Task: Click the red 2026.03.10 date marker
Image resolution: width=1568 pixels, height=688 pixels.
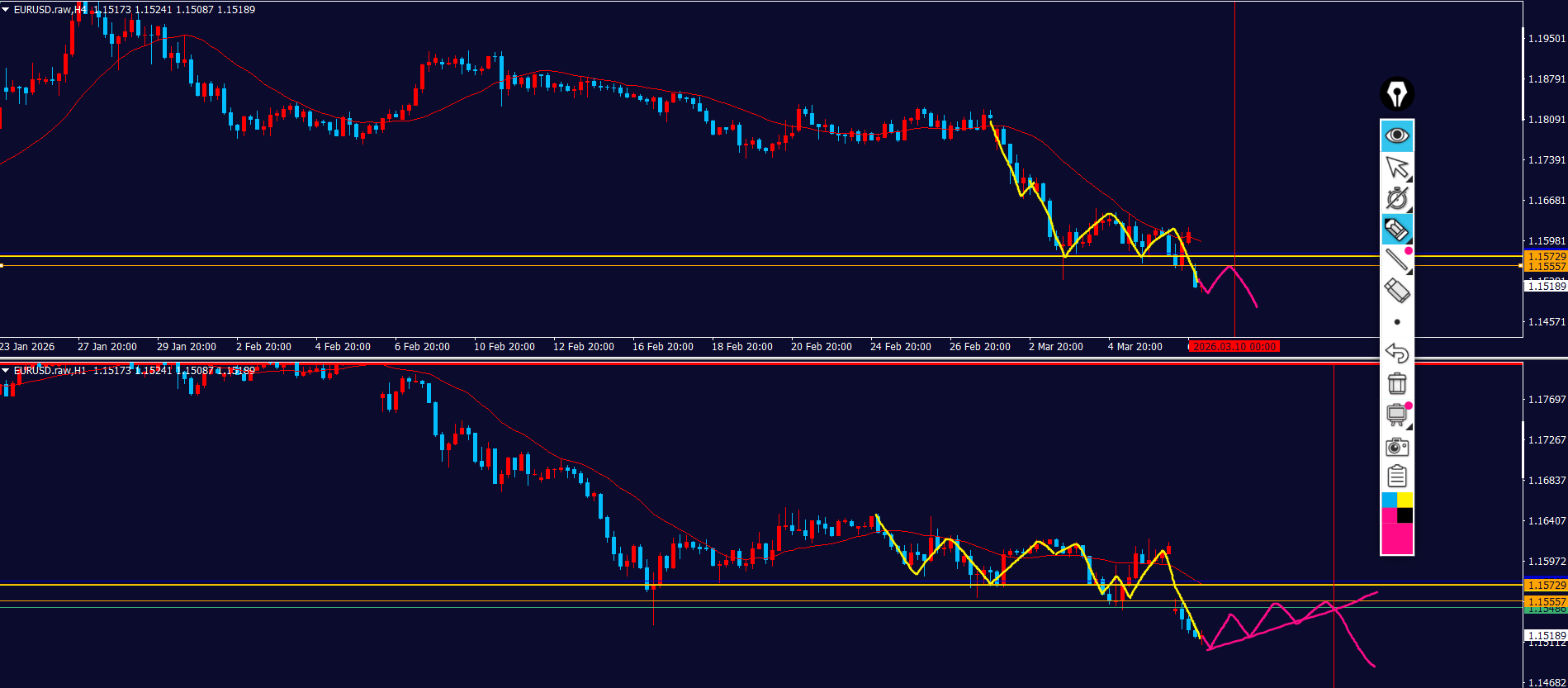Action: click(x=1234, y=347)
